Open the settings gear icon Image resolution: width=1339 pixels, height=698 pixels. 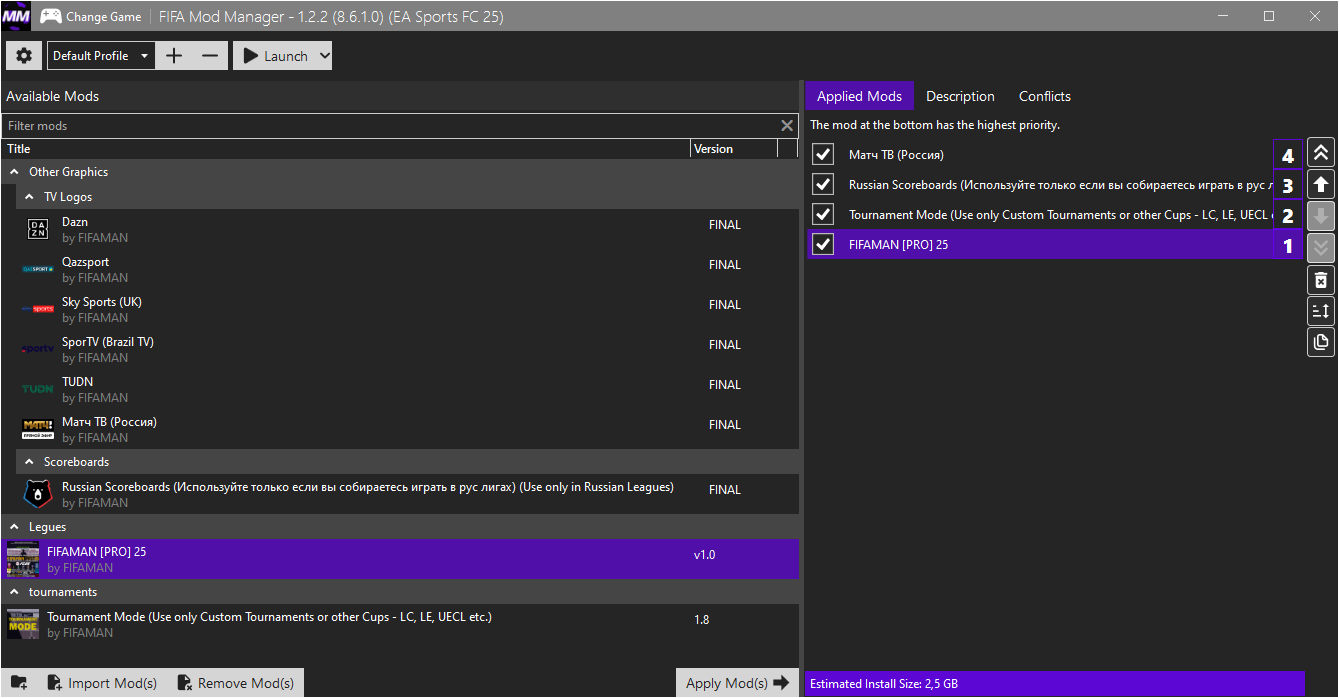click(x=24, y=56)
